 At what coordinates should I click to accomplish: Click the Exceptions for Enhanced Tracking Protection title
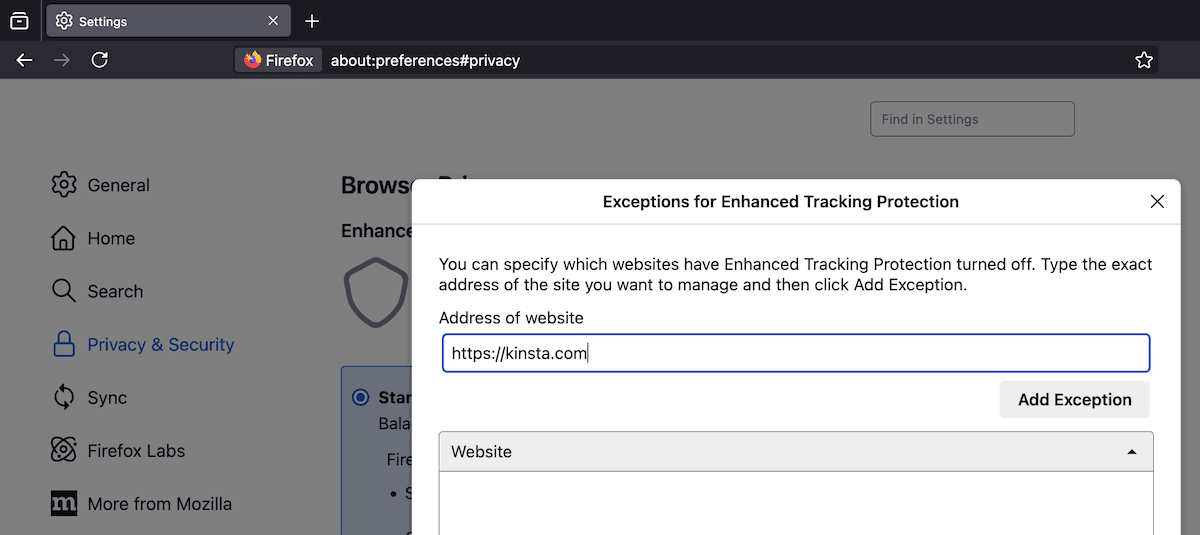click(781, 201)
